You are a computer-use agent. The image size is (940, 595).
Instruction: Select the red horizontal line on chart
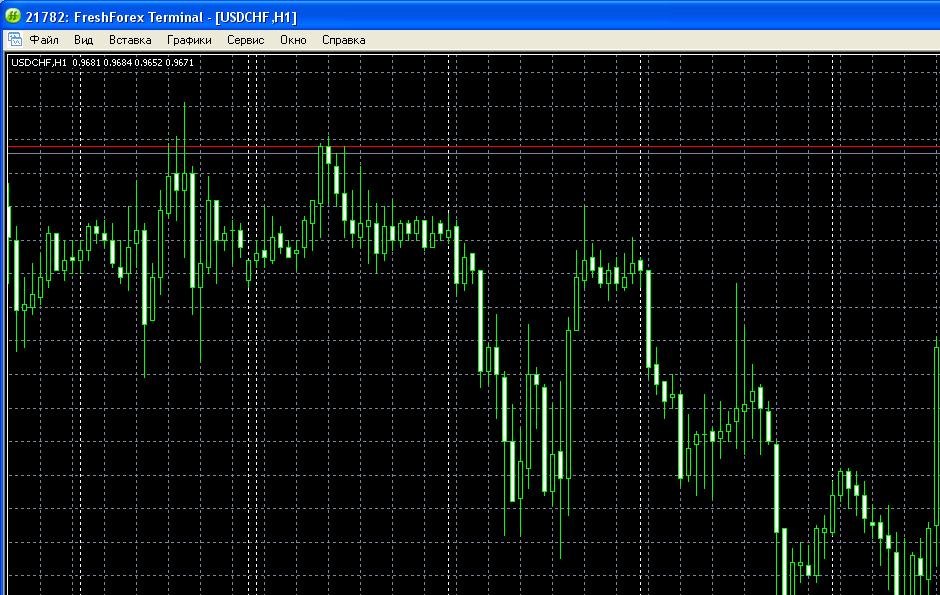pos(474,146)
